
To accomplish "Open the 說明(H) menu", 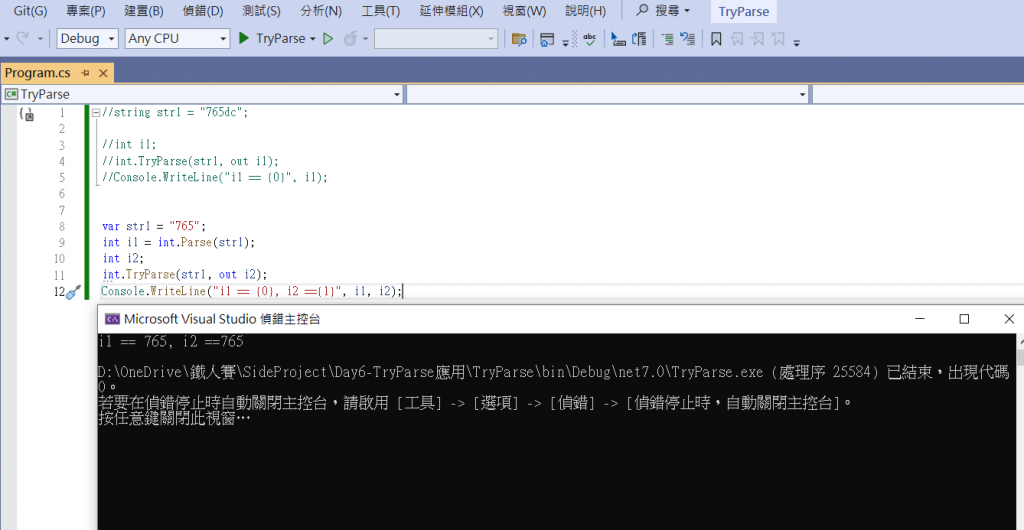I will (585, 11).
